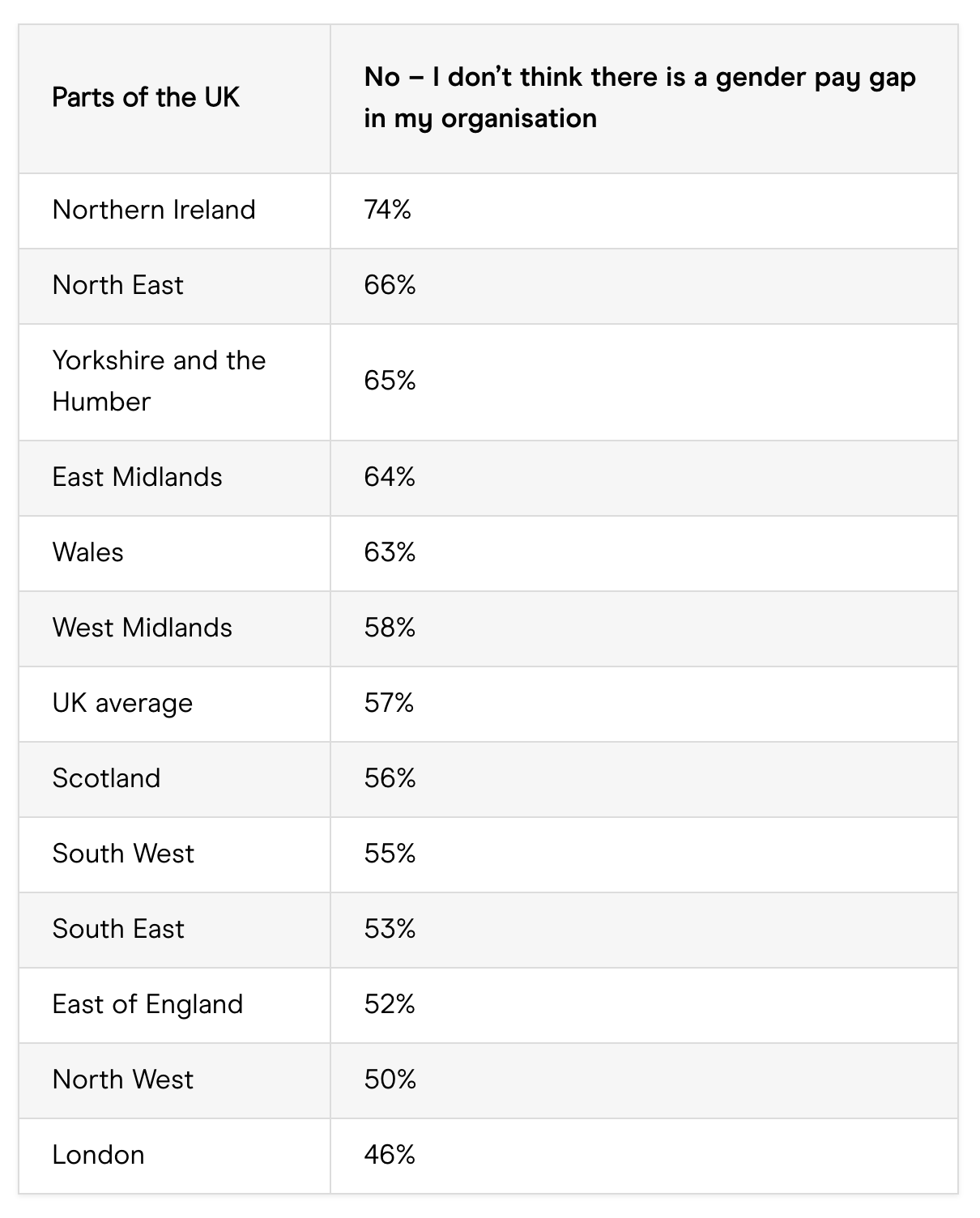Click the 74% value cell
The width and height of the screenshot is (980, 1218).
388,210
